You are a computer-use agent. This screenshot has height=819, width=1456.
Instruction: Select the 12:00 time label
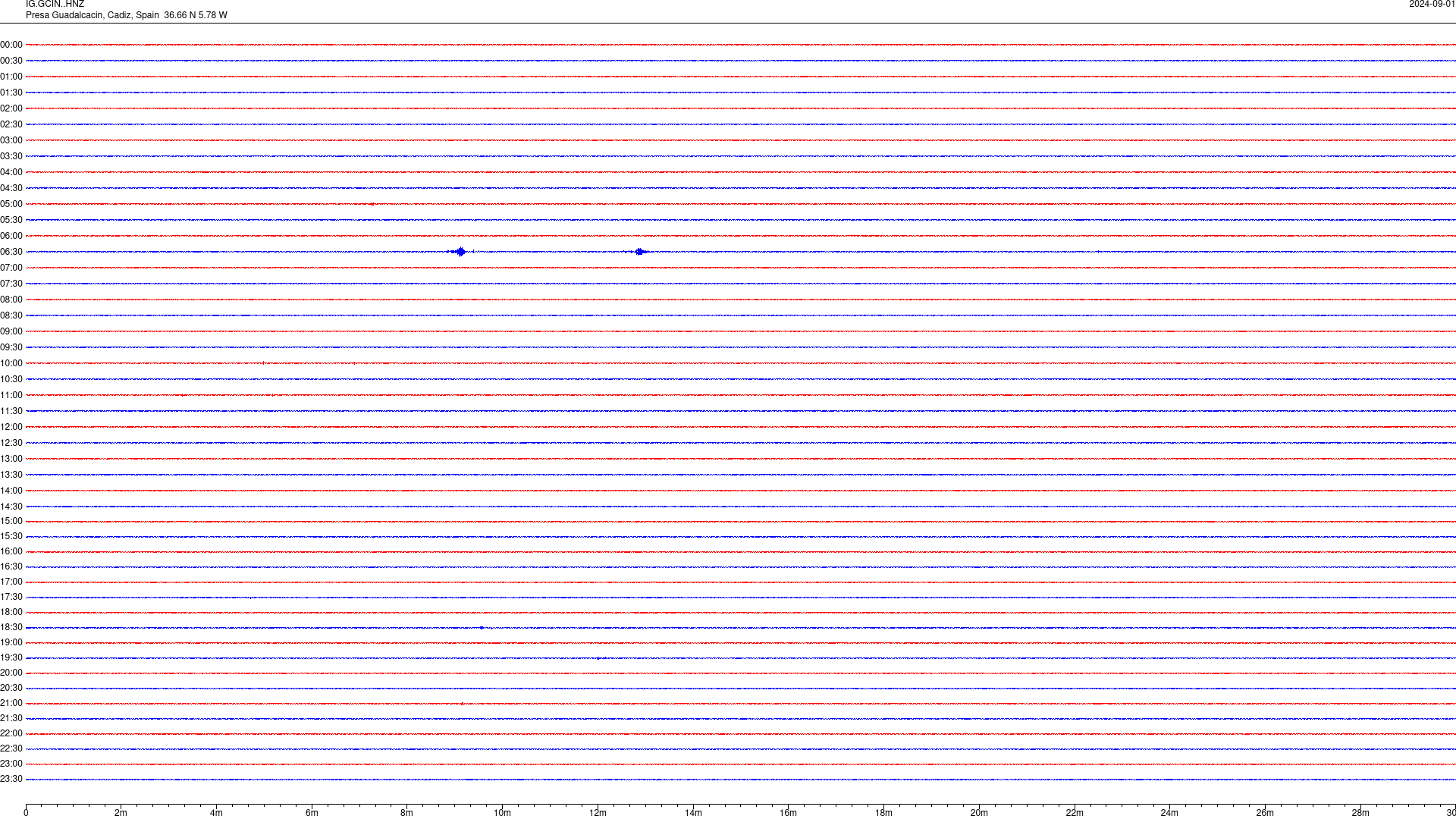pos(11,427)
